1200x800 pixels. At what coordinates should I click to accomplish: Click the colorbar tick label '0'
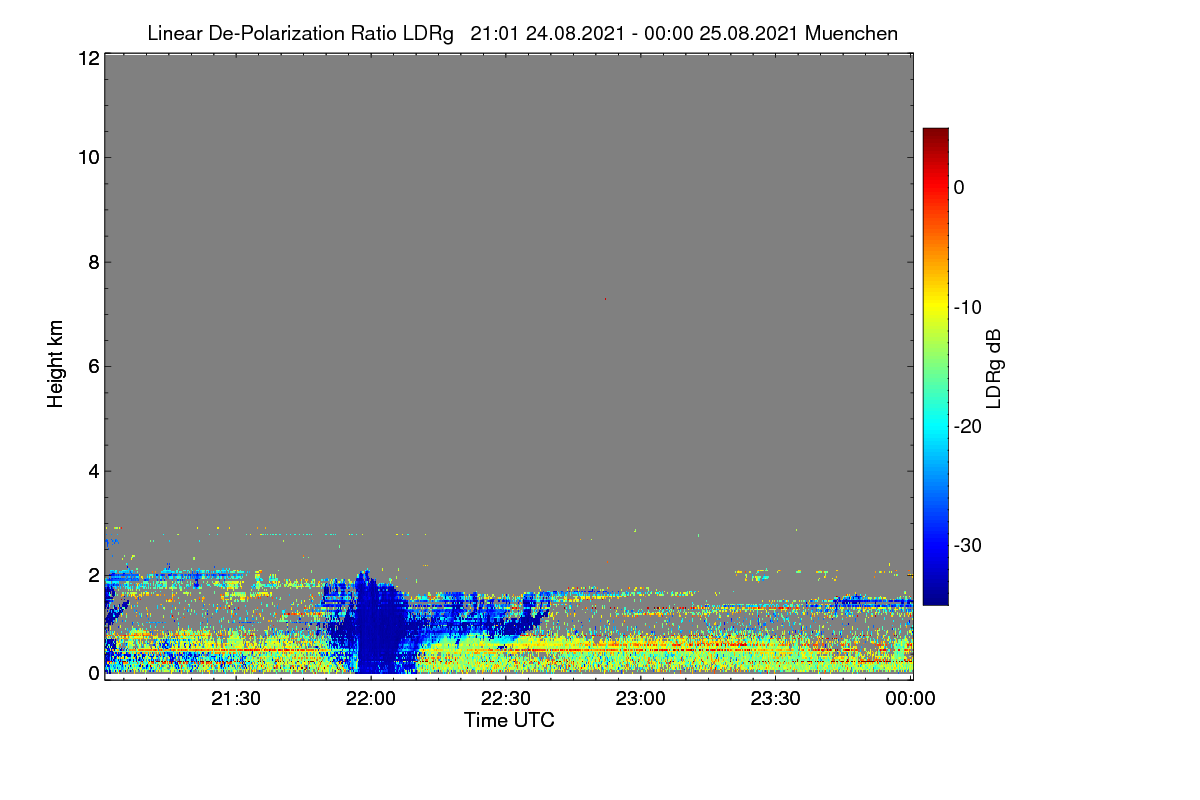coord(959,187)
